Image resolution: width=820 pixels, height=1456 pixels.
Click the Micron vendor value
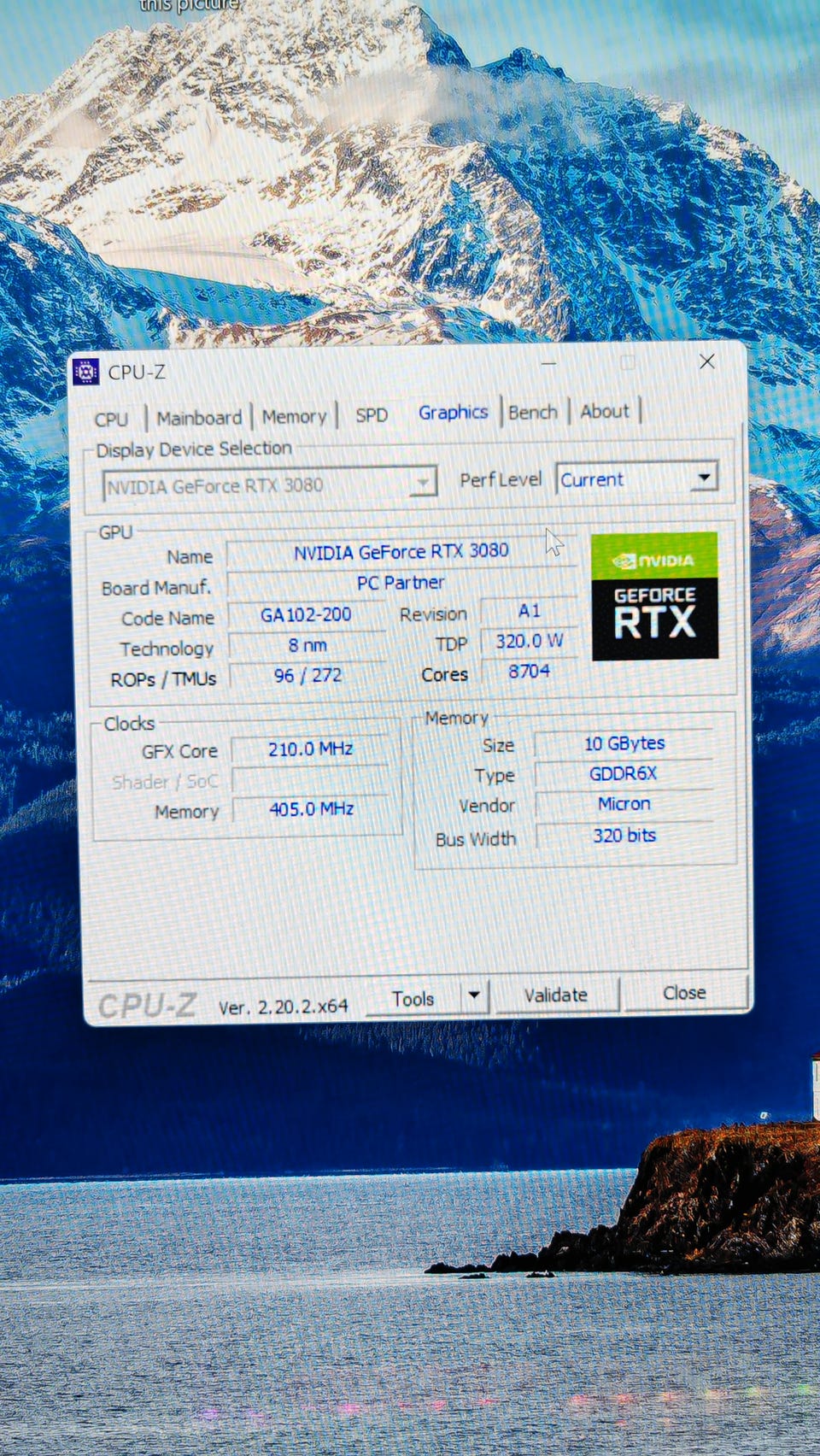point(624,804)
